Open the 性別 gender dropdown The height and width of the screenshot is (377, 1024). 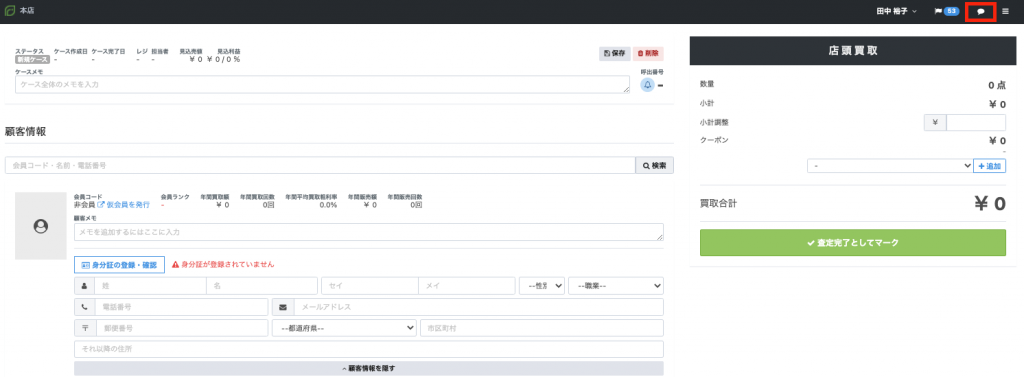coord(541,286)
